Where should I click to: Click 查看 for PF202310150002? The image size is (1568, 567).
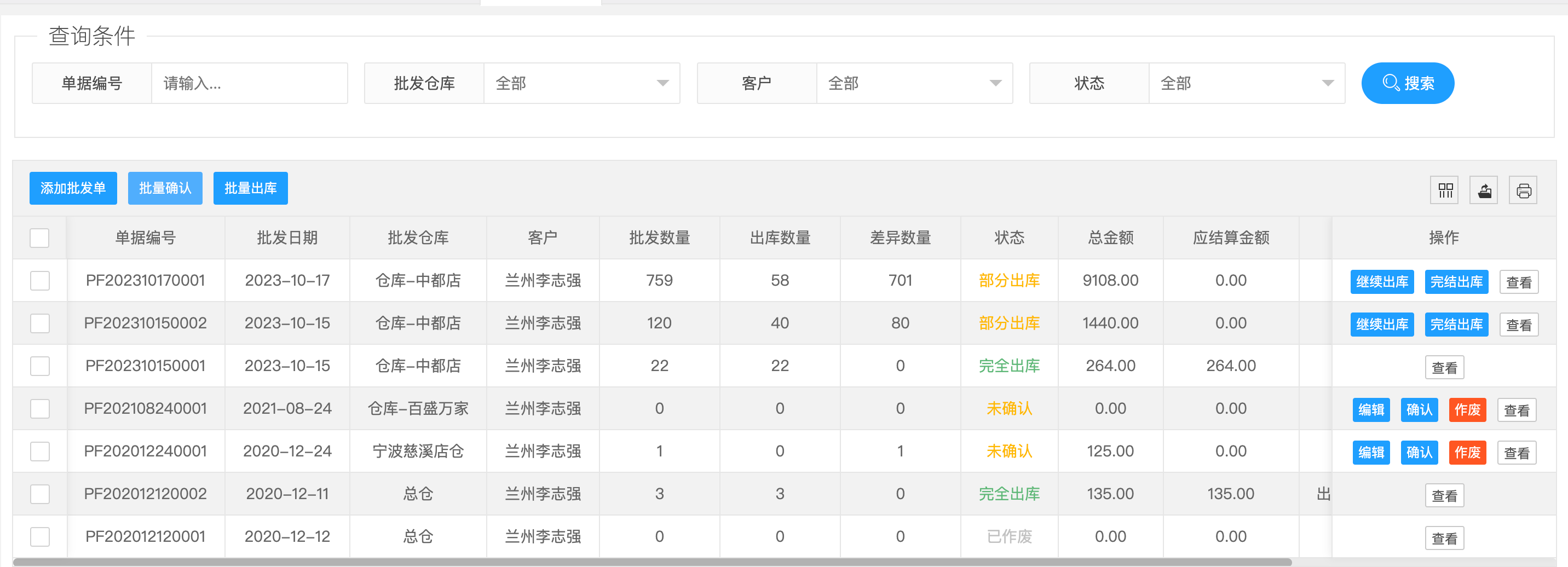(1519, 324)
